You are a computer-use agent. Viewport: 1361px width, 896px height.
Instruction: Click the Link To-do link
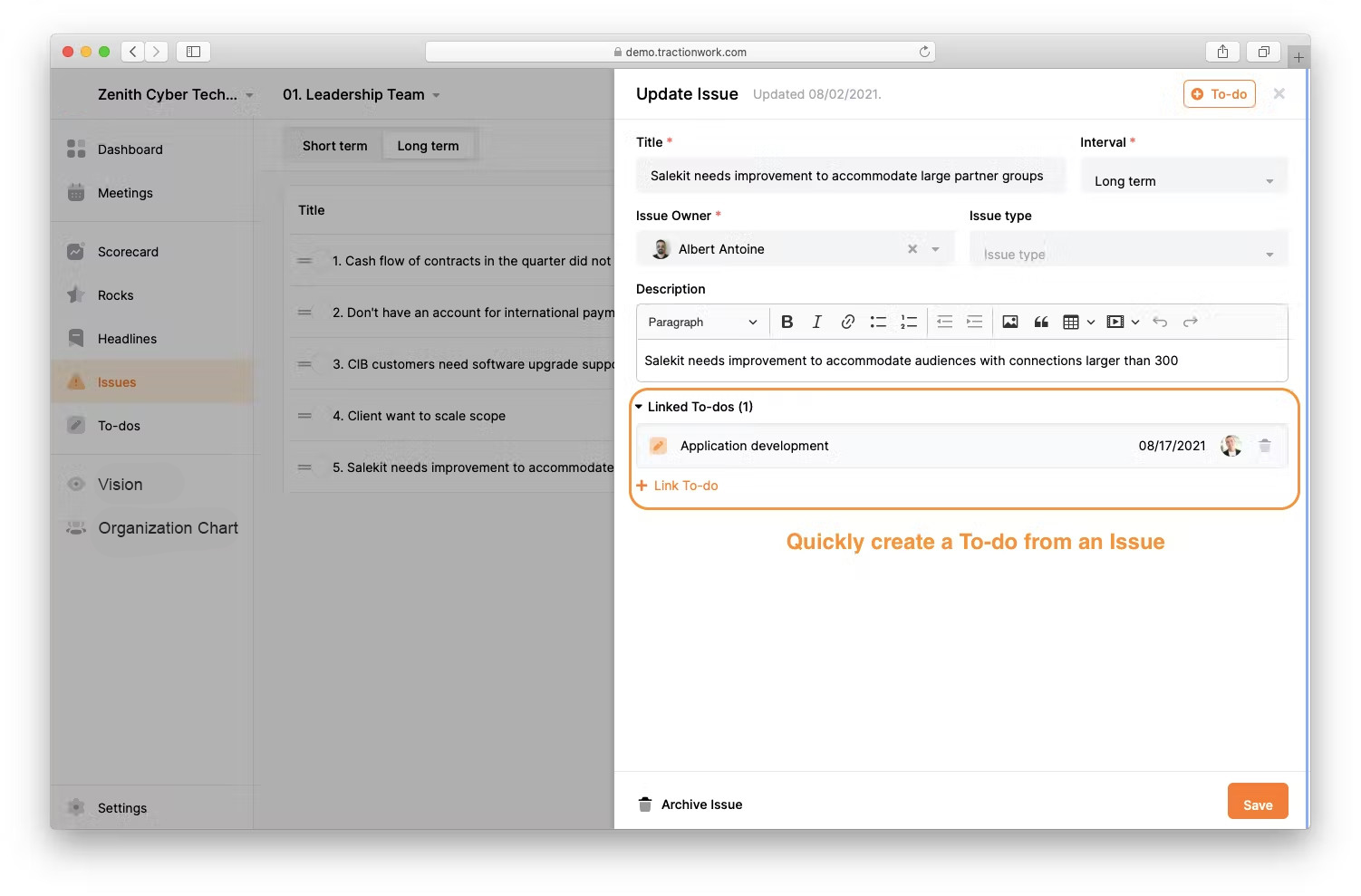click(x=685, y=486)
